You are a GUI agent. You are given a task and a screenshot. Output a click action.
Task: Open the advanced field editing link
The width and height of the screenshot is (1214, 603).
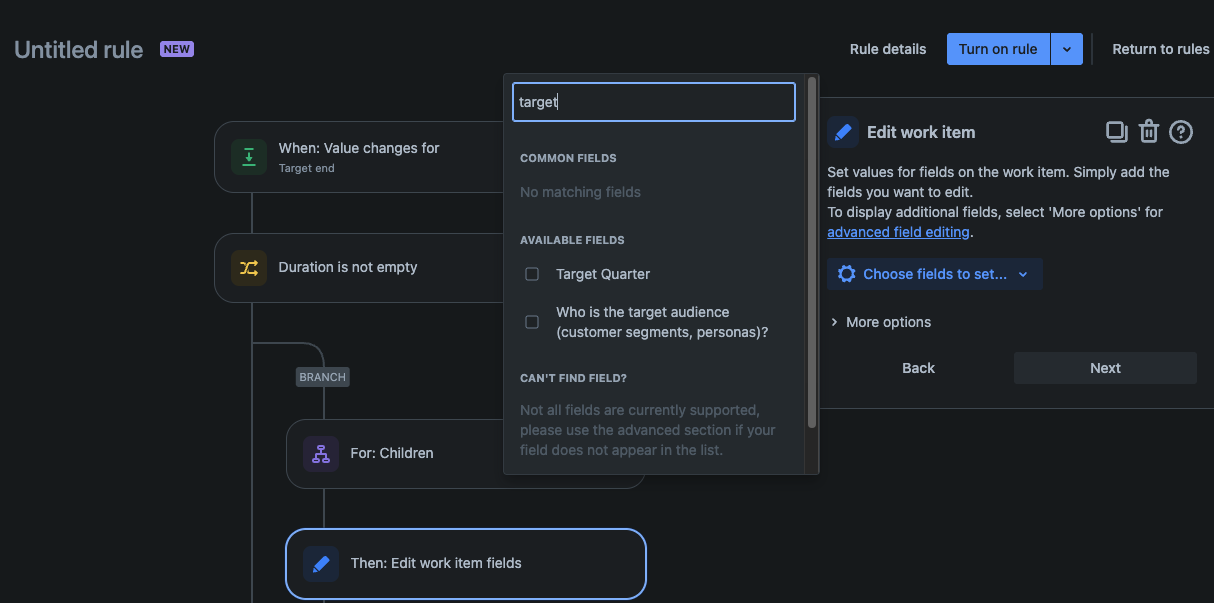pyautogui.click(x=898, y=231)
